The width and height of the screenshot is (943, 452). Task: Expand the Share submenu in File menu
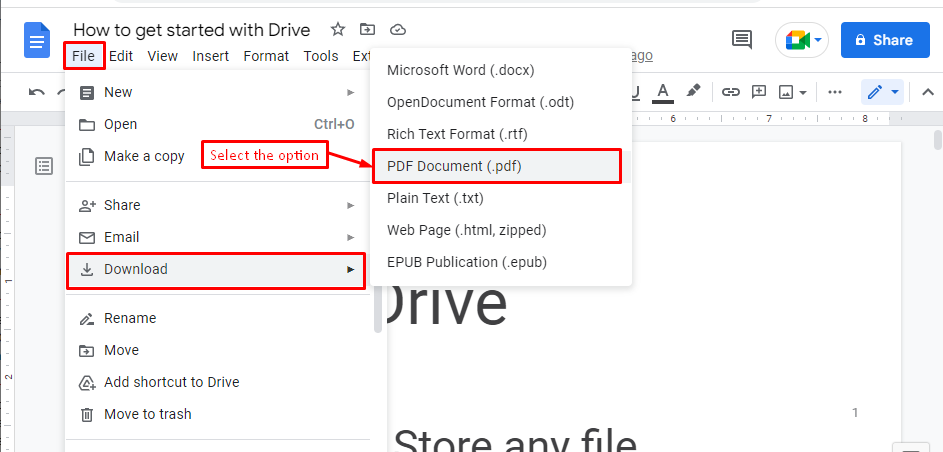pyautogui.click(x=218, y=206)
